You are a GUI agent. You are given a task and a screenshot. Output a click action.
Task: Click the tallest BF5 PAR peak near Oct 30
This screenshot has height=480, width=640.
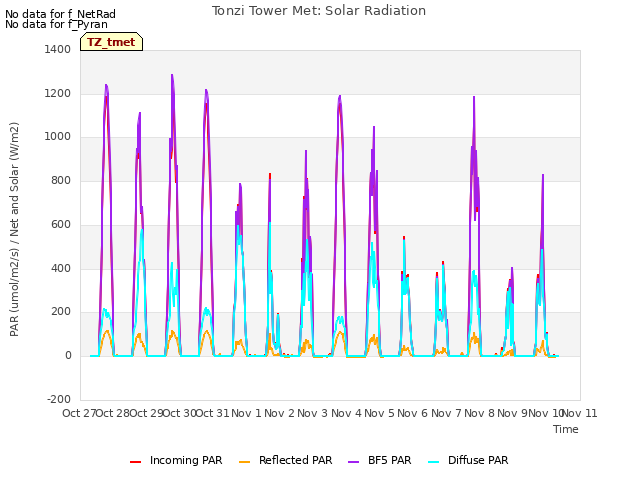tap(172, 75)
